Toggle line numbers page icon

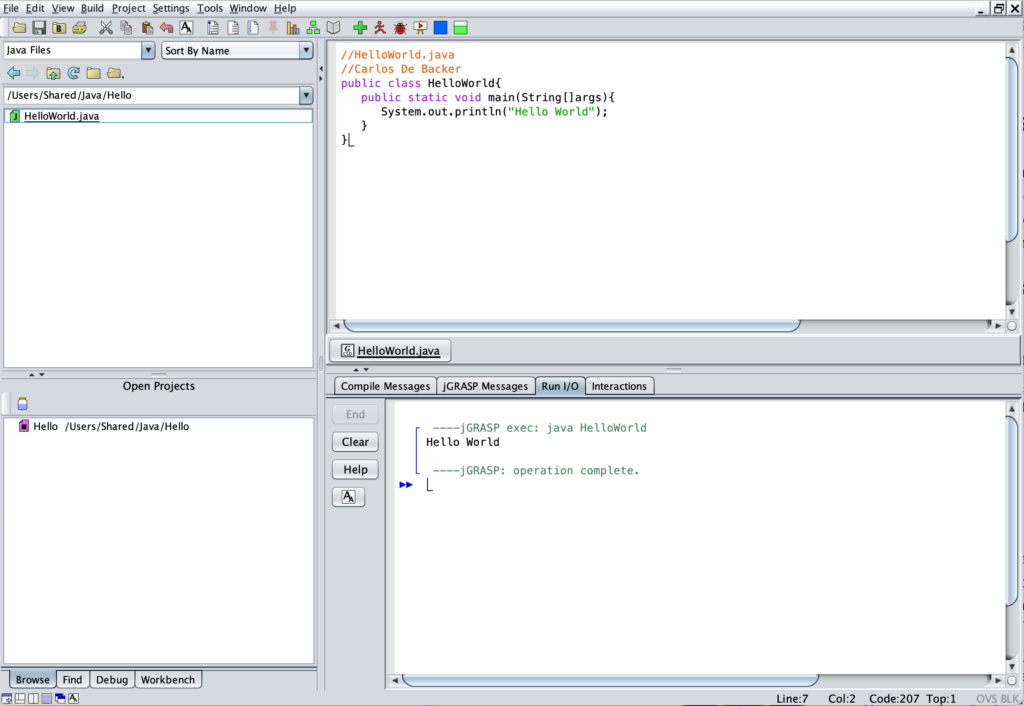[253, 28]
